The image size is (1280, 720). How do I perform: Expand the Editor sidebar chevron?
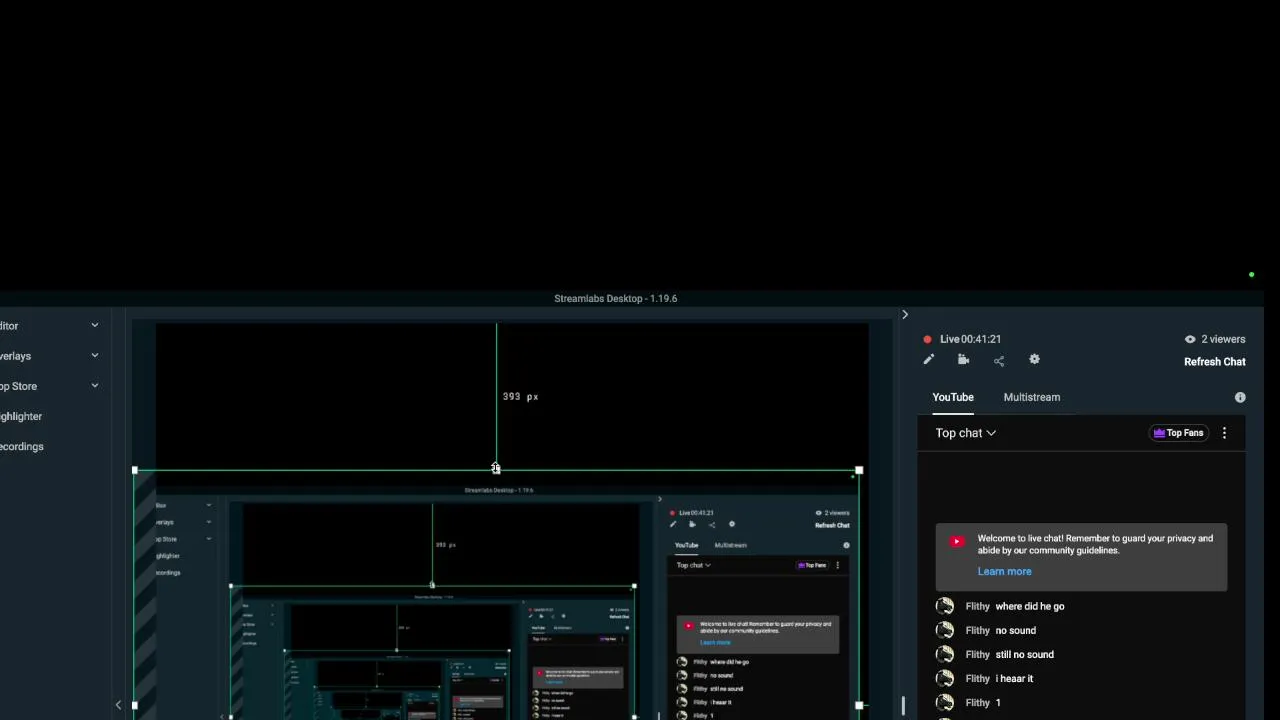click(x=95, y=325)
